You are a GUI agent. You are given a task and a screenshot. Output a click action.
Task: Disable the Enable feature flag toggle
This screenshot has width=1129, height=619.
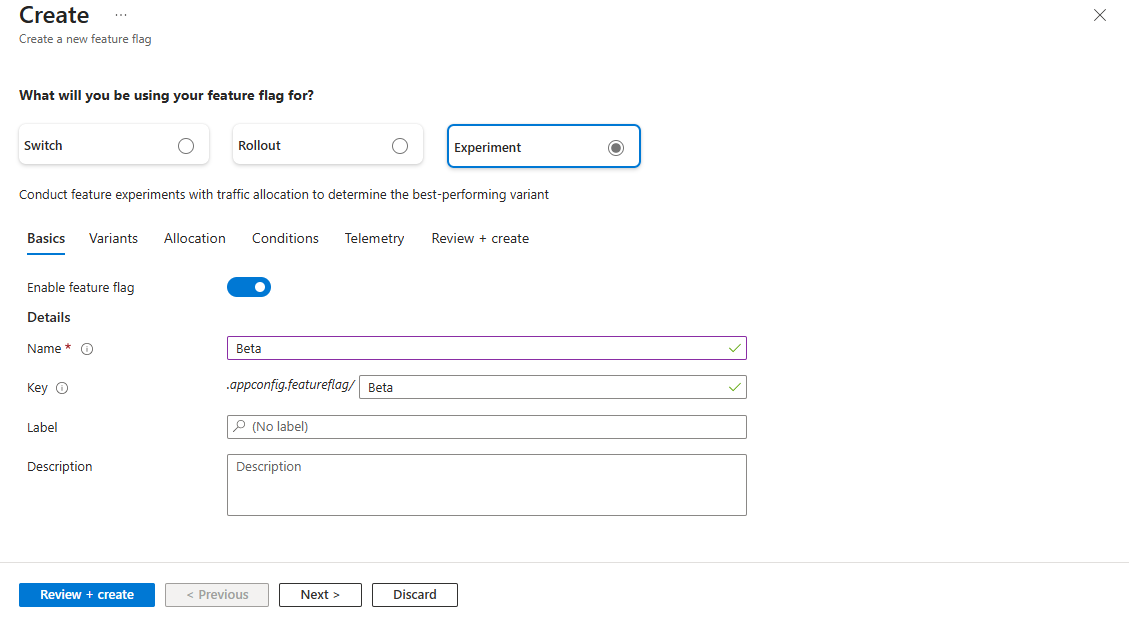click(248, 287)
